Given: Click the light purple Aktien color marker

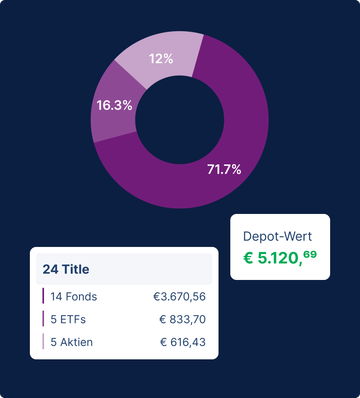Looking at the screenshot, I should pos(43,341).
